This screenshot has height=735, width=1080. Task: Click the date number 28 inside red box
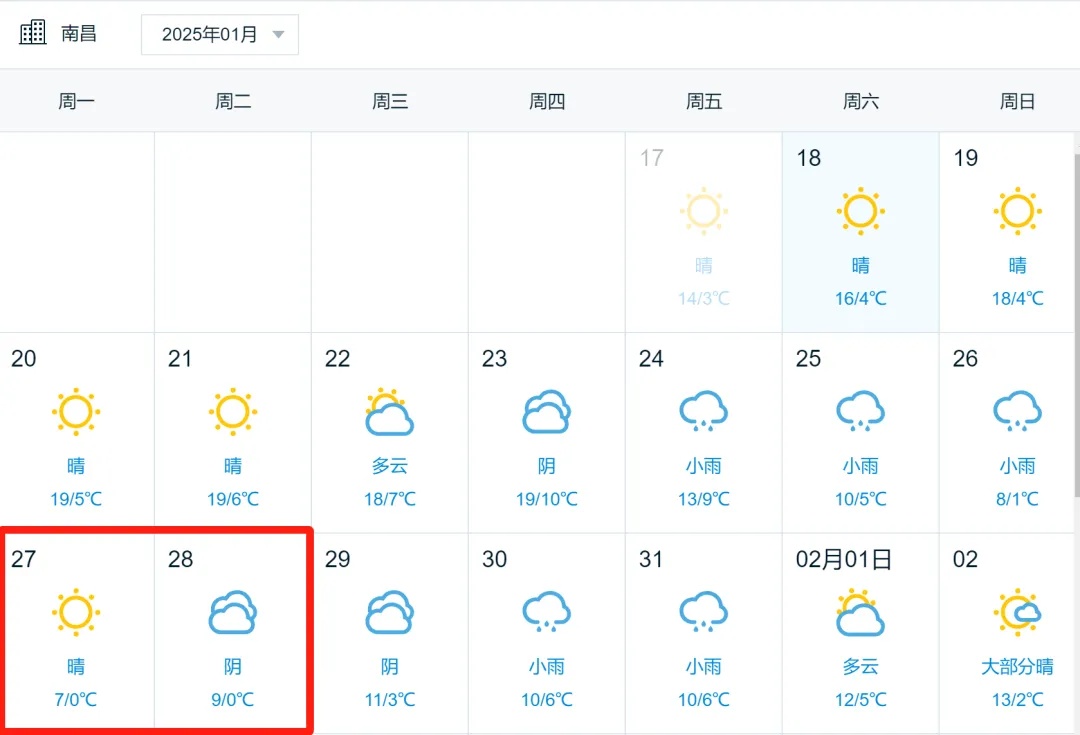(180, 560)
